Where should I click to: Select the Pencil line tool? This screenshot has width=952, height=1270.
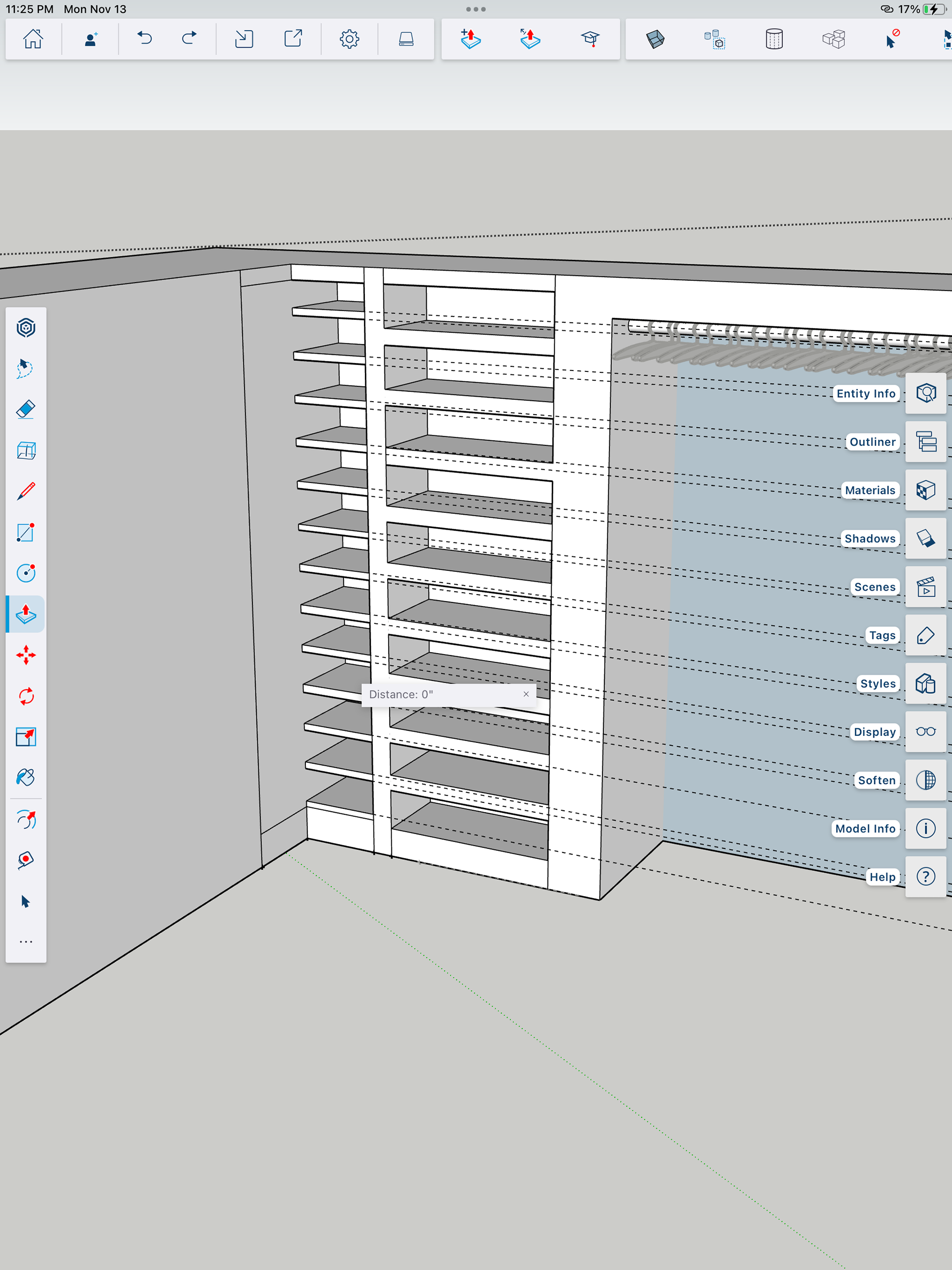click(x=26, y=491)
